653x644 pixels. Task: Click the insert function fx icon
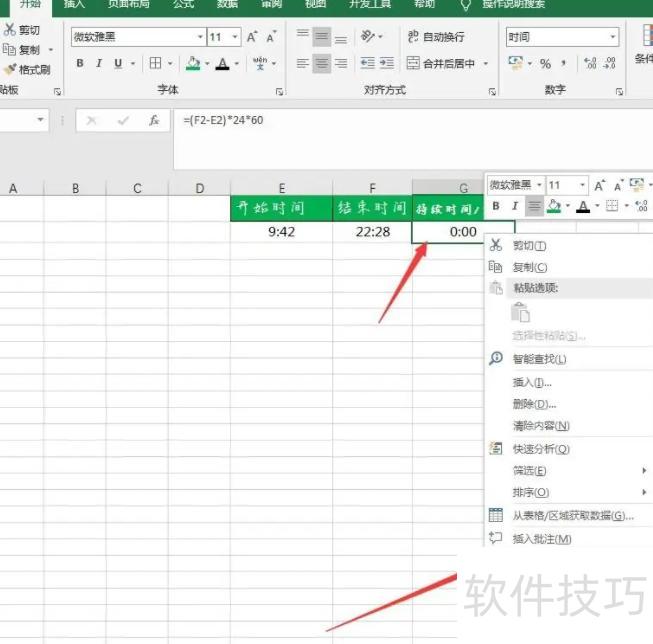(154, 120)
